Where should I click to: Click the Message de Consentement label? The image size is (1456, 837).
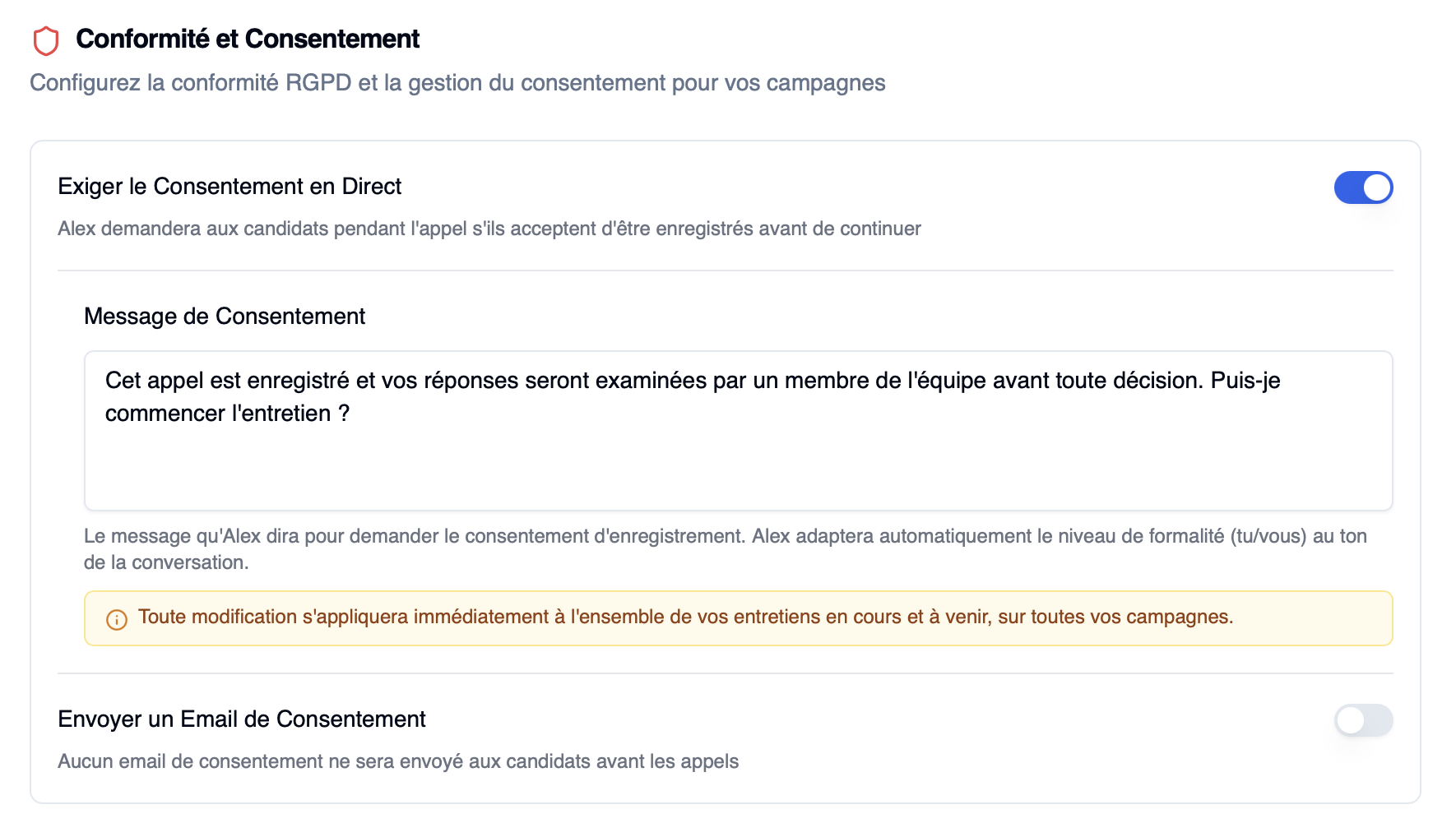(225, 317)
